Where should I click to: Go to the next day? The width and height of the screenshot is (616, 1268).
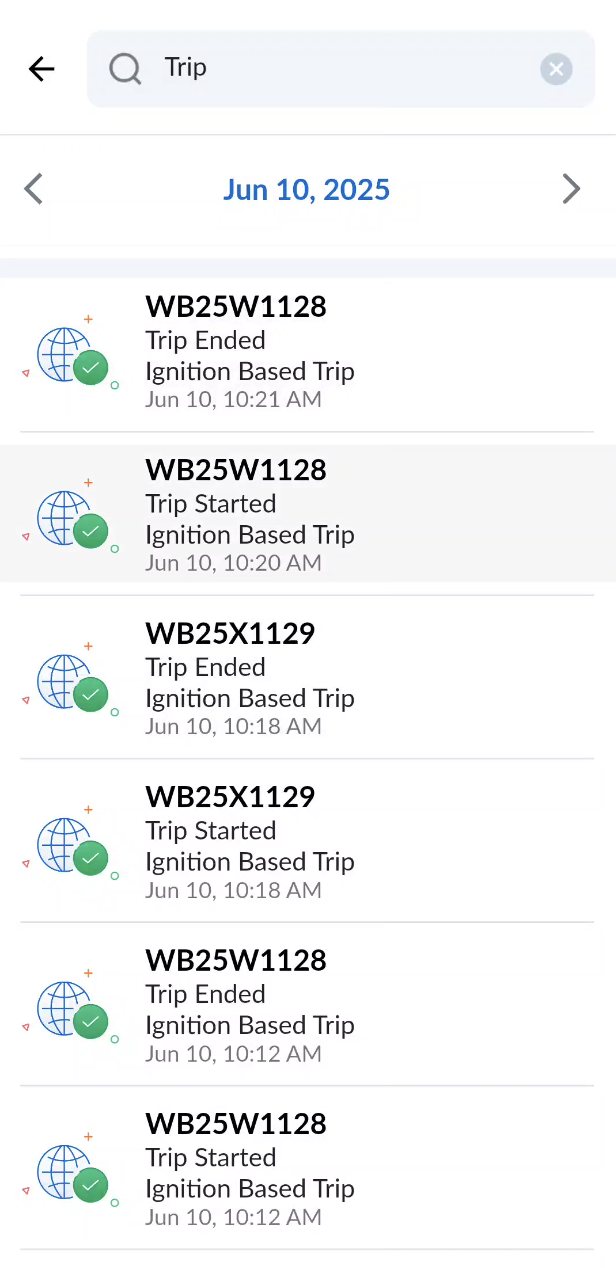(571, 189)
